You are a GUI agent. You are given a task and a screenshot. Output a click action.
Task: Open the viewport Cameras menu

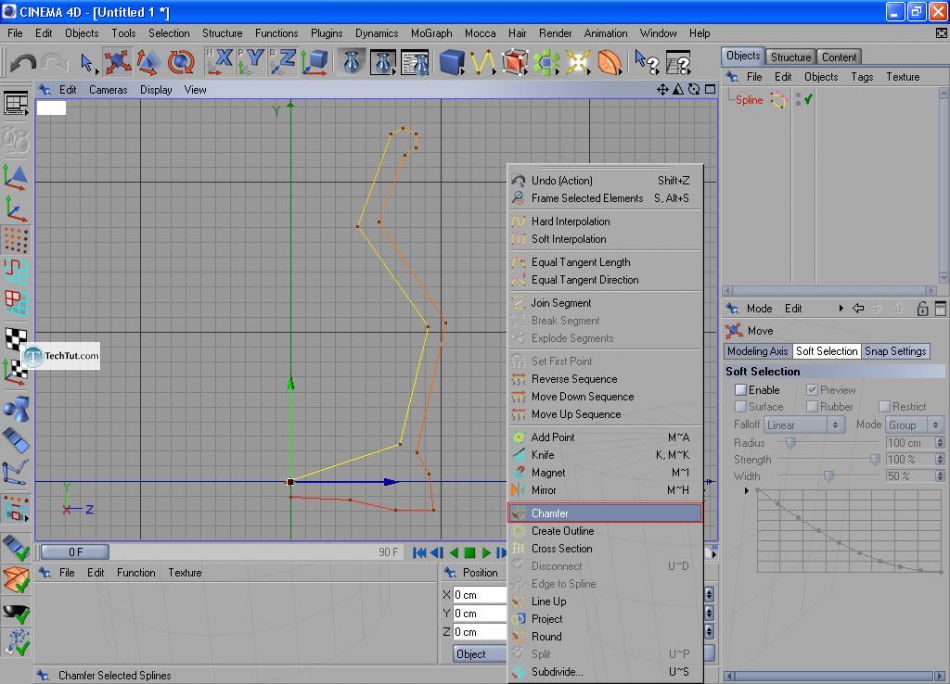point(108,90)
